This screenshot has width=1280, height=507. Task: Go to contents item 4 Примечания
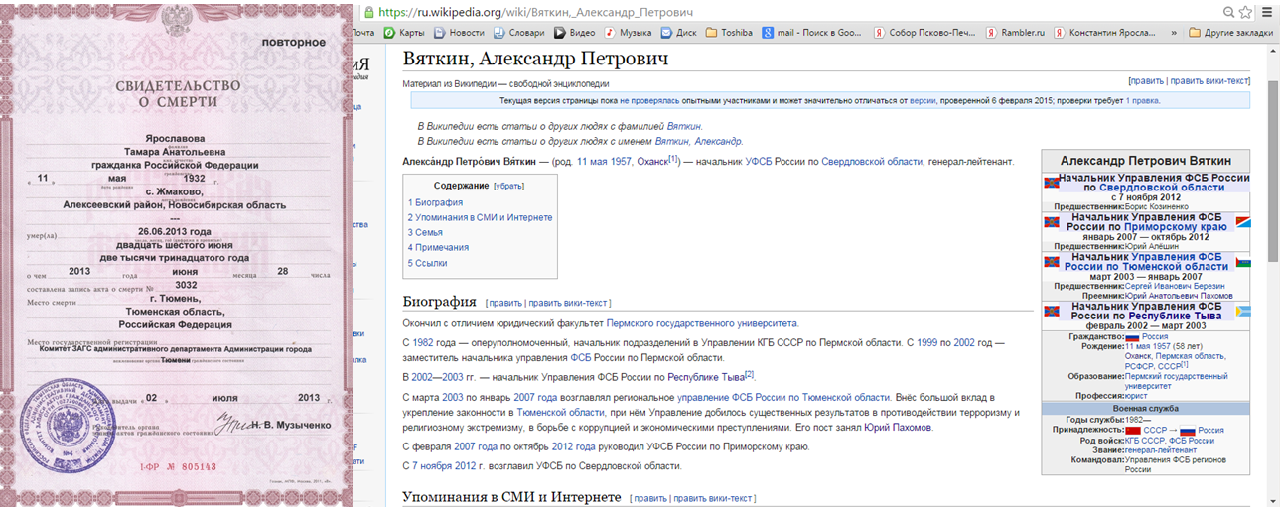point(438,247)
